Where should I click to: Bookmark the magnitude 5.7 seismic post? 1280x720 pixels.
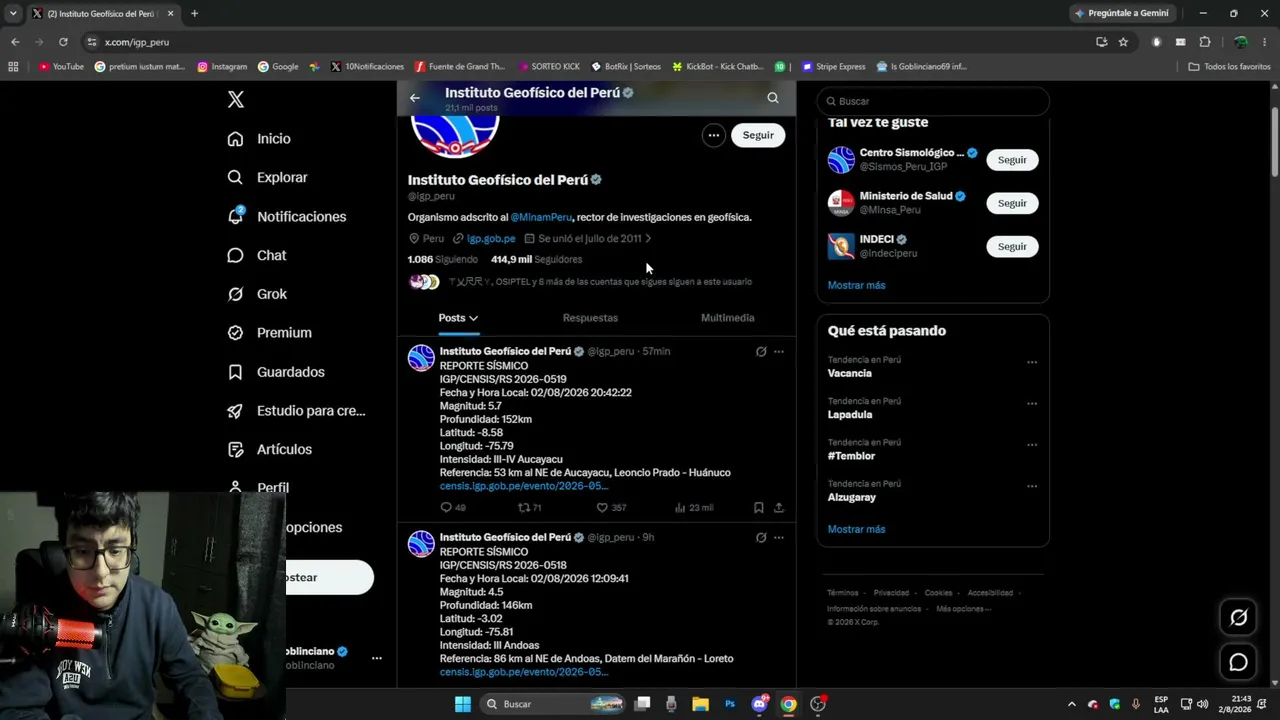759,508
